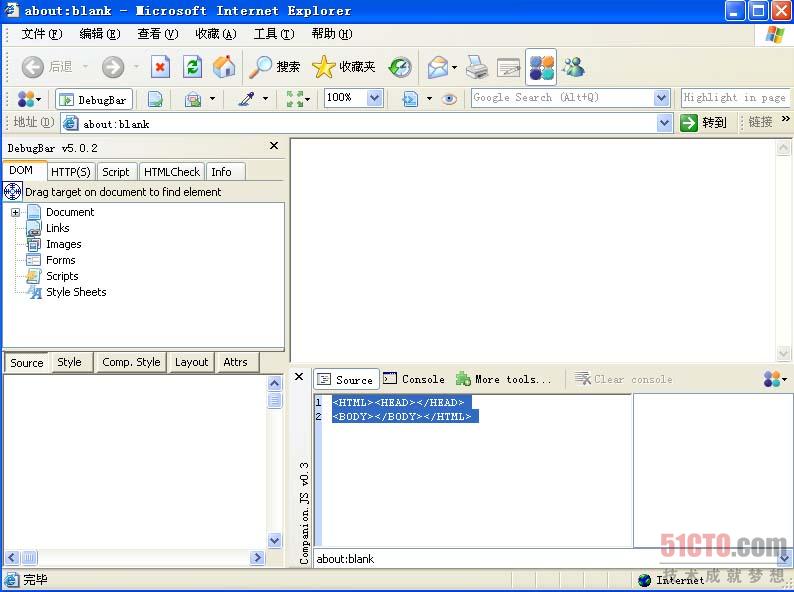Open the 工具(T) menu
The image size is (794, 592).
pyautogui.click(x=274, y=34)
